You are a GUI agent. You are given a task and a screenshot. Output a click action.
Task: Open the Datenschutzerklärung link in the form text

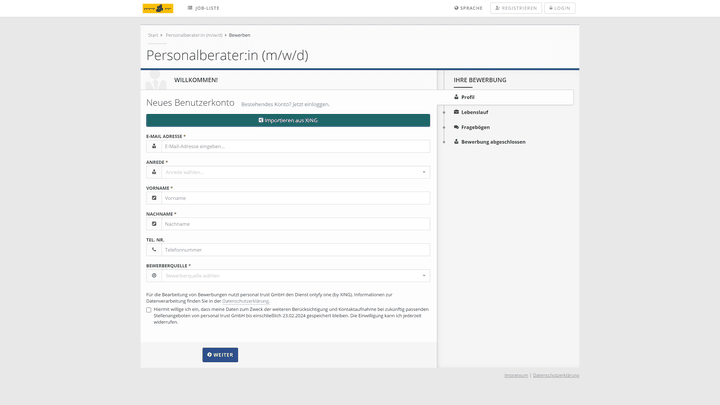(x=245, y=301)
